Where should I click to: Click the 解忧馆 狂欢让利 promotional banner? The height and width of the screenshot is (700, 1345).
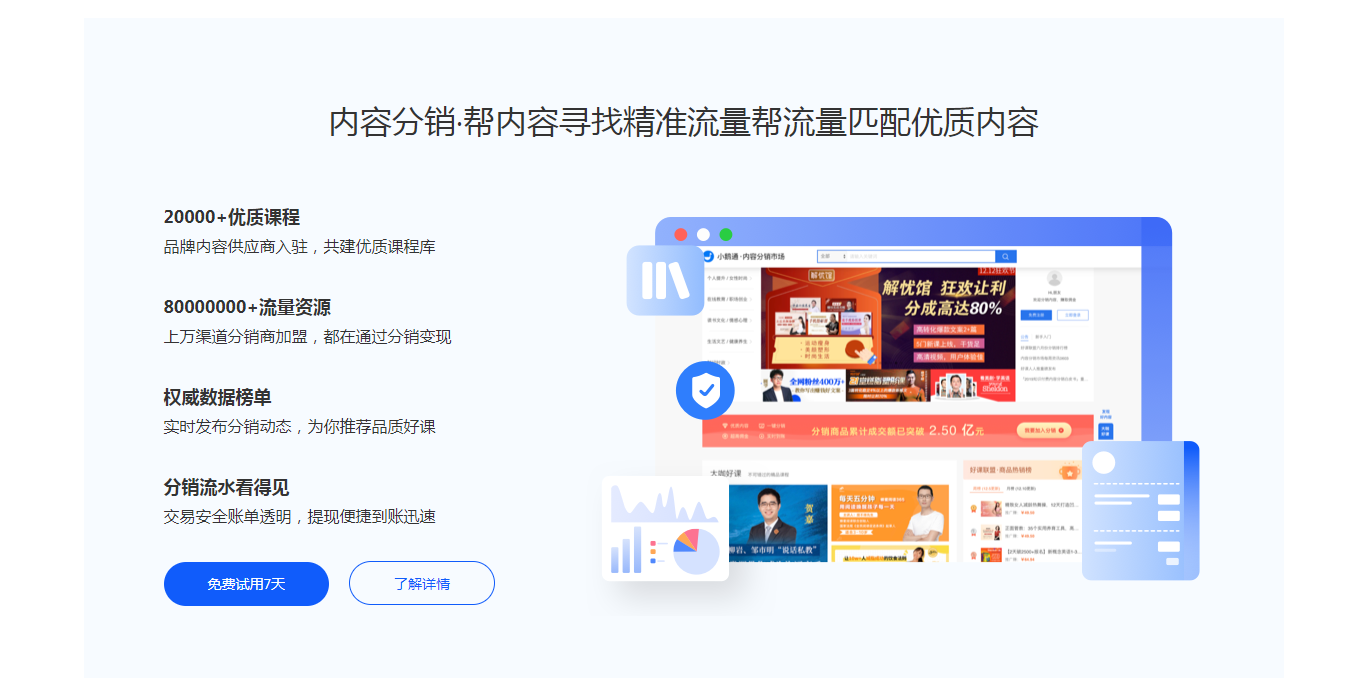point(888,319)
